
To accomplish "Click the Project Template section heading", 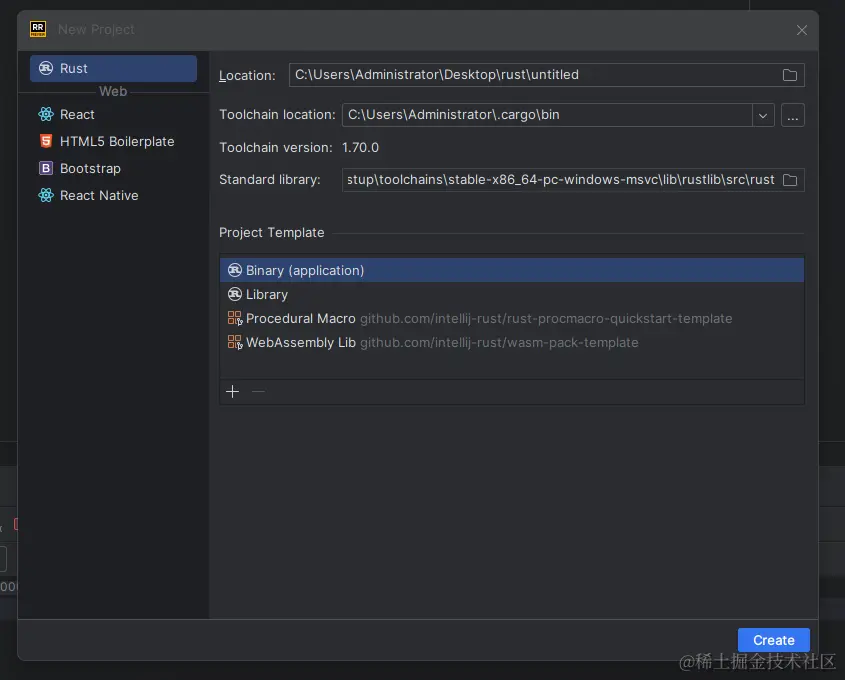I will (x=272, y=233).
